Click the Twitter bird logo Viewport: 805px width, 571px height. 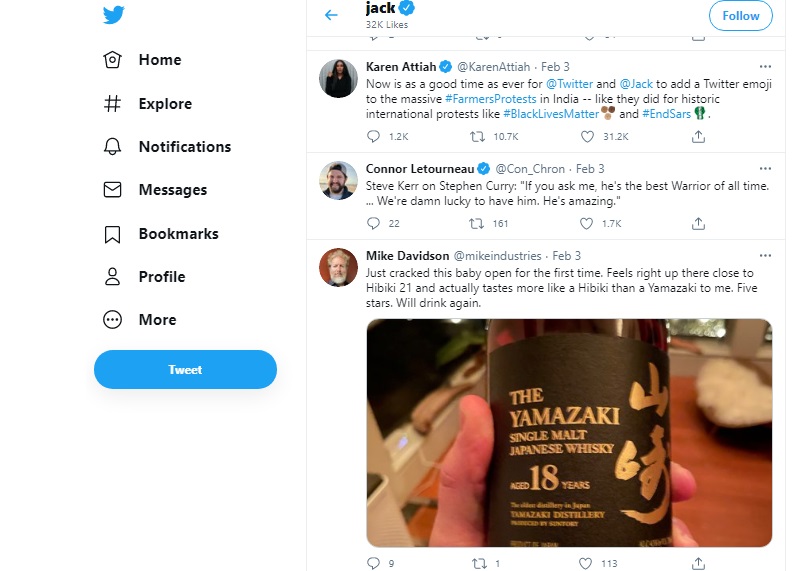(113, 15)
